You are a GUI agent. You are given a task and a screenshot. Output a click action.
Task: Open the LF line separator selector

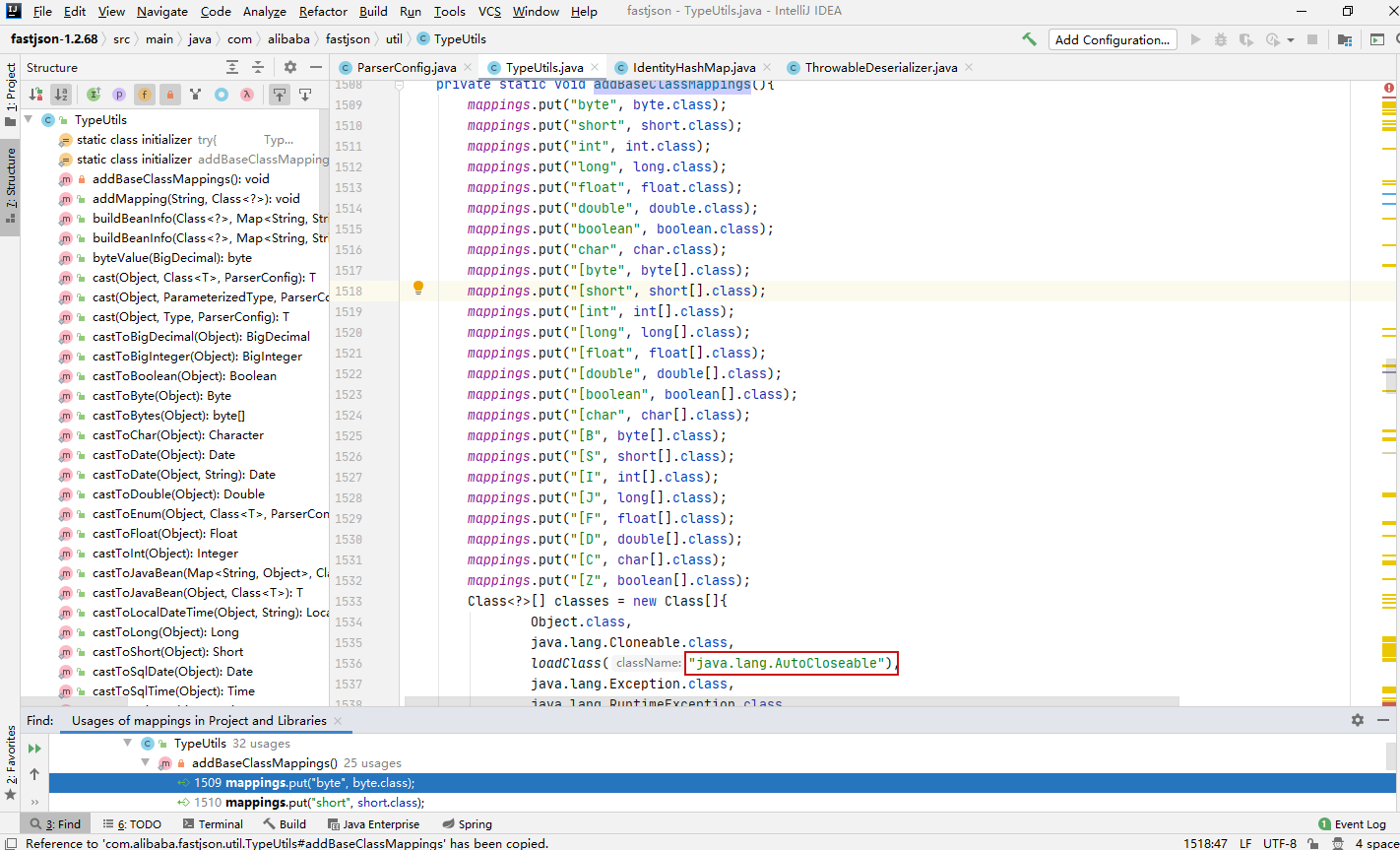[x=1245, y=843]
